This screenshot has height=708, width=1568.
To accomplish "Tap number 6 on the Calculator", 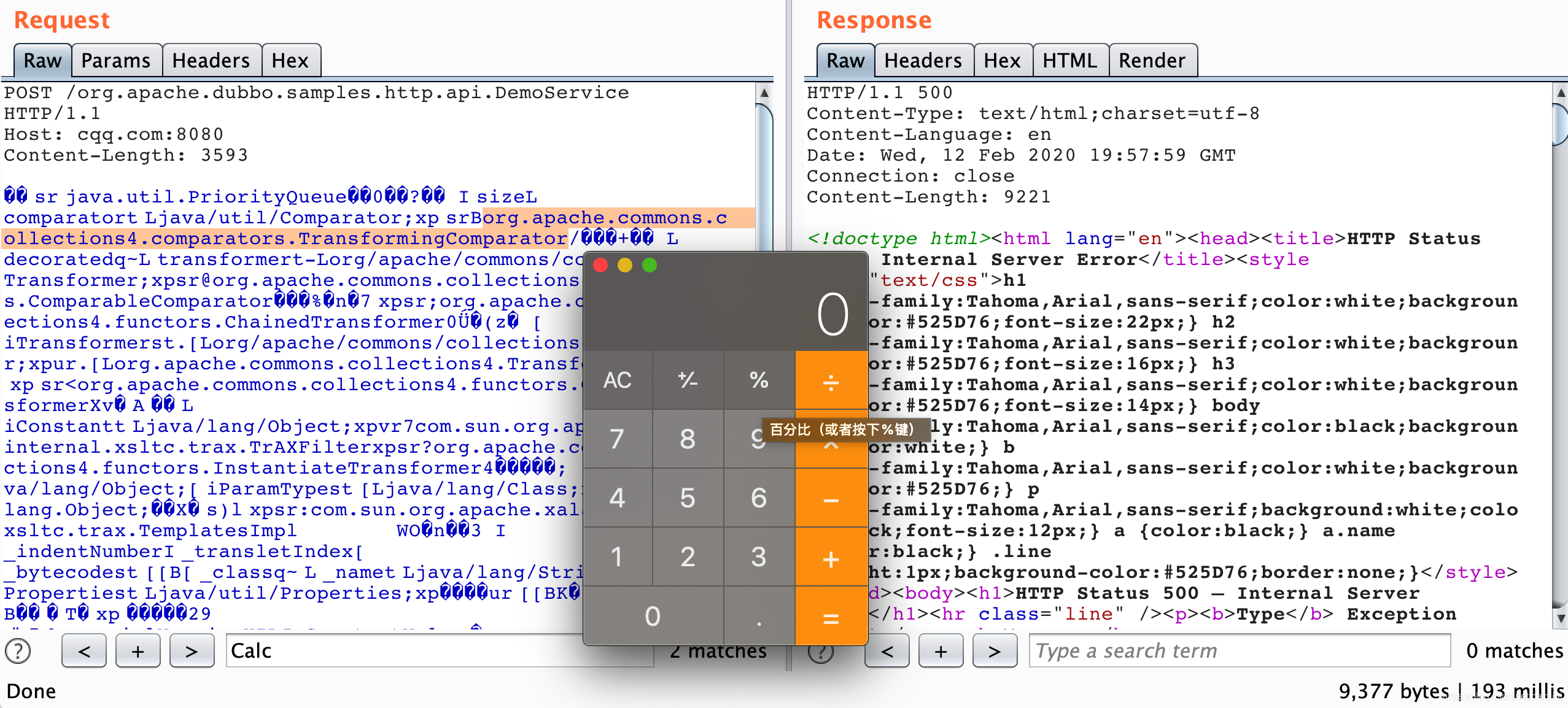I will pos(759,498).
